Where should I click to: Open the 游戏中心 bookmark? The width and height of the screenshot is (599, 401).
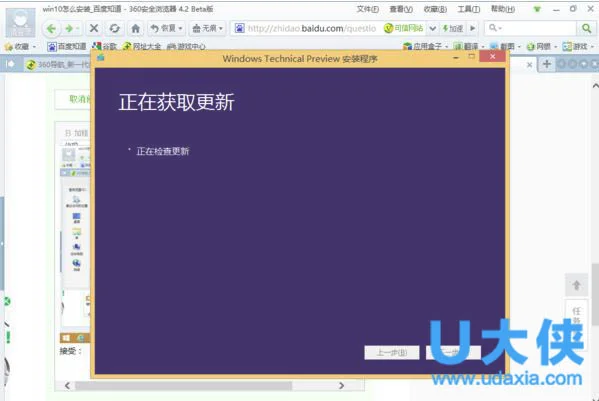tap(186, 47)
